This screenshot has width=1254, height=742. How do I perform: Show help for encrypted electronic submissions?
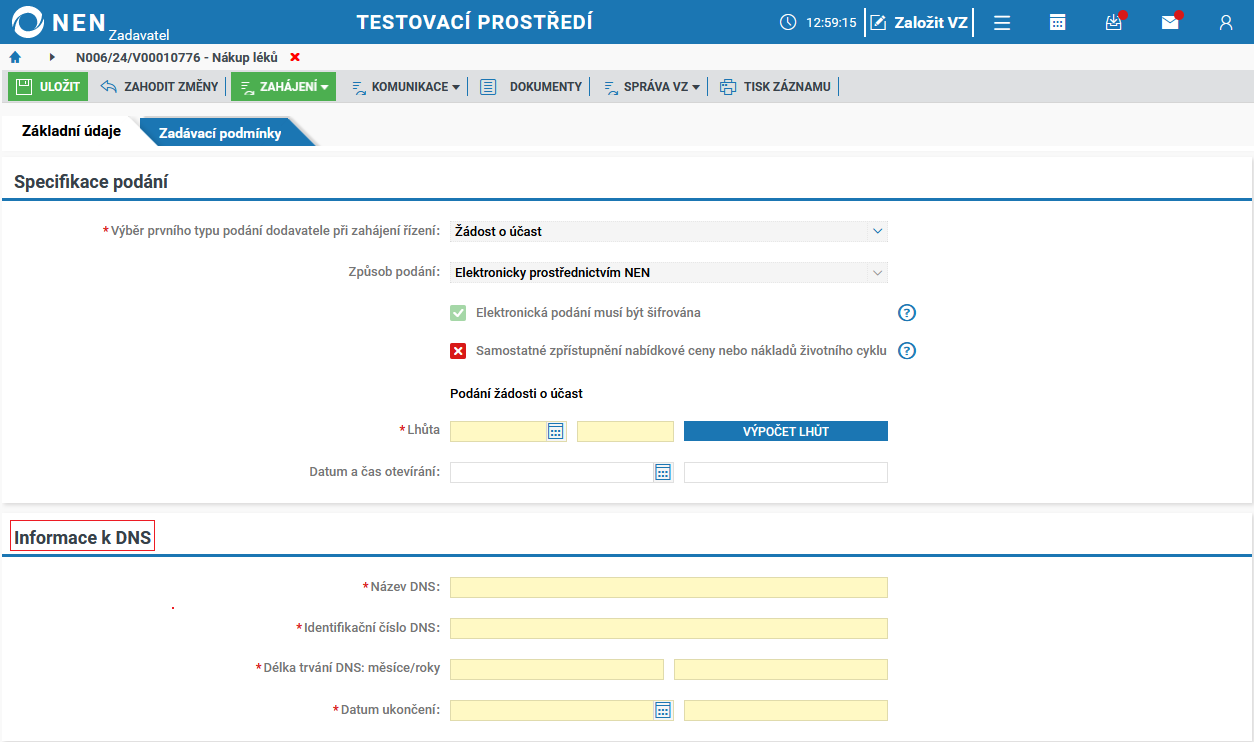click(907, 313)
